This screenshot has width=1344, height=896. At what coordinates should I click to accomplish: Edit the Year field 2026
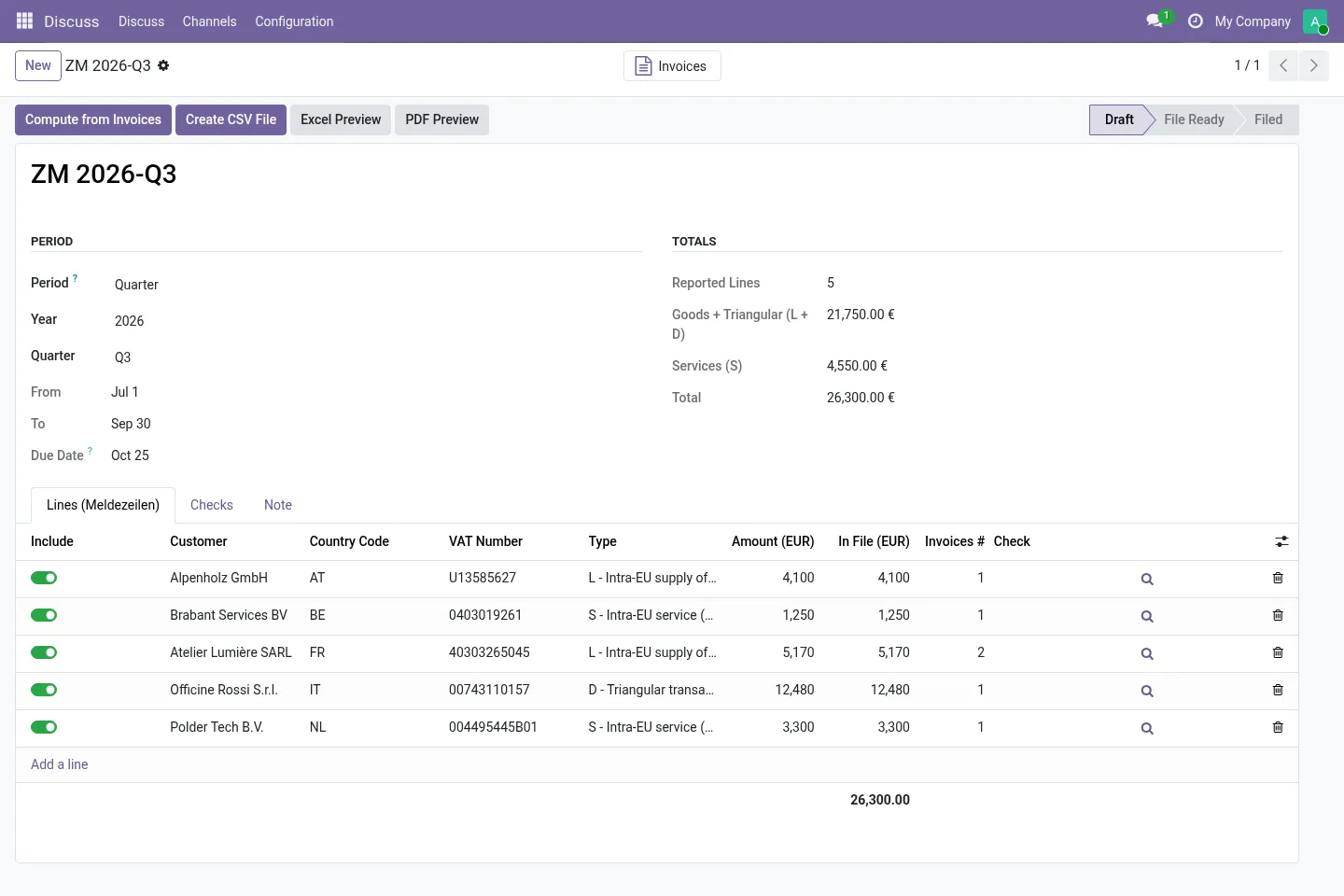(376, 321)
